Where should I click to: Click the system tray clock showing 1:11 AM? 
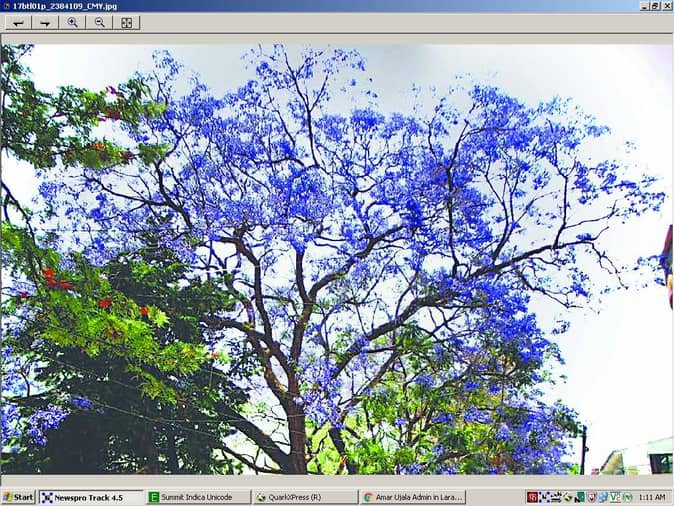point(653,497)
